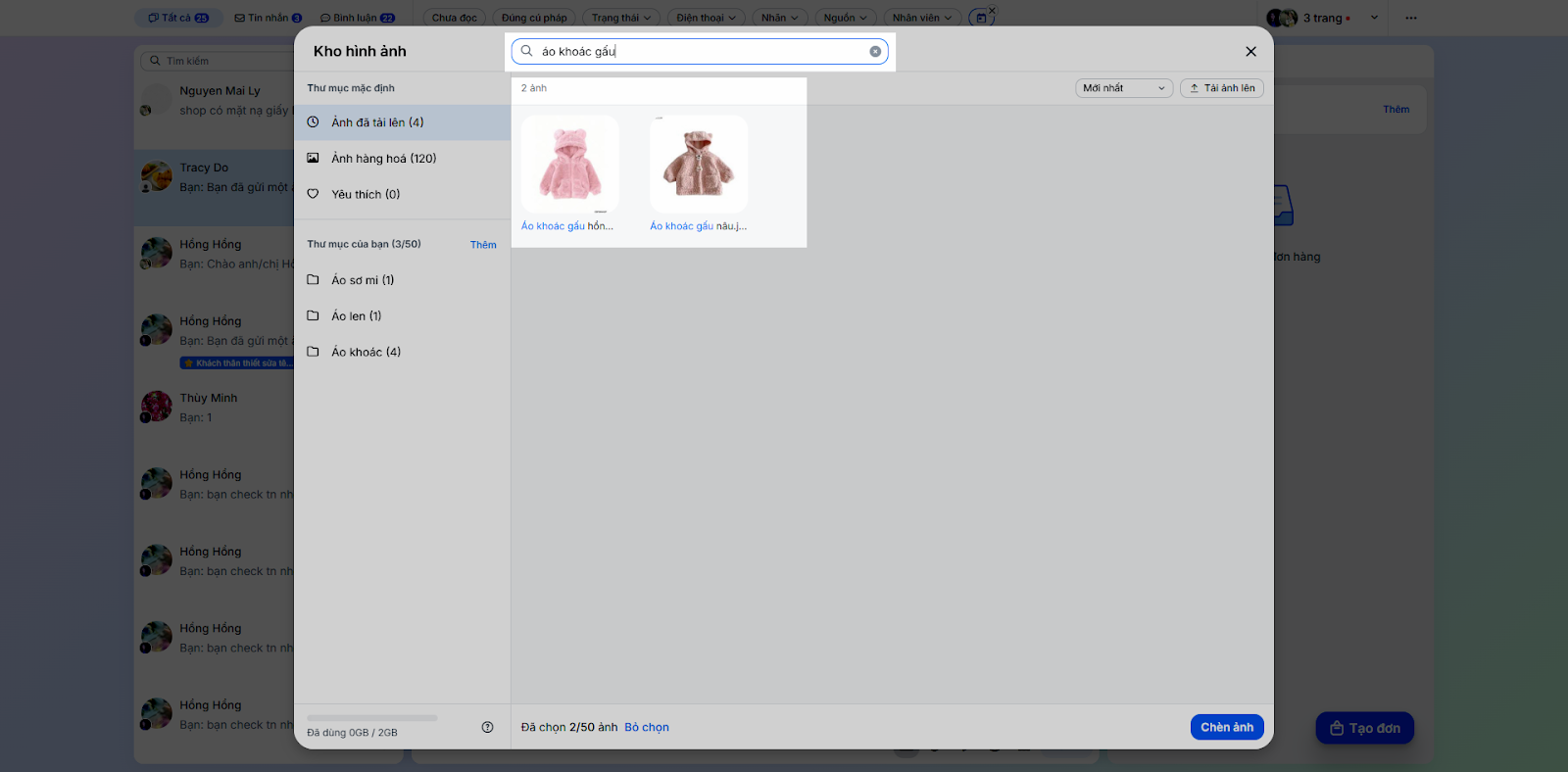Click Thêm next to Thư mục của bạn
This screenshot has width=1568, height=772.
[x=483, y=245]
